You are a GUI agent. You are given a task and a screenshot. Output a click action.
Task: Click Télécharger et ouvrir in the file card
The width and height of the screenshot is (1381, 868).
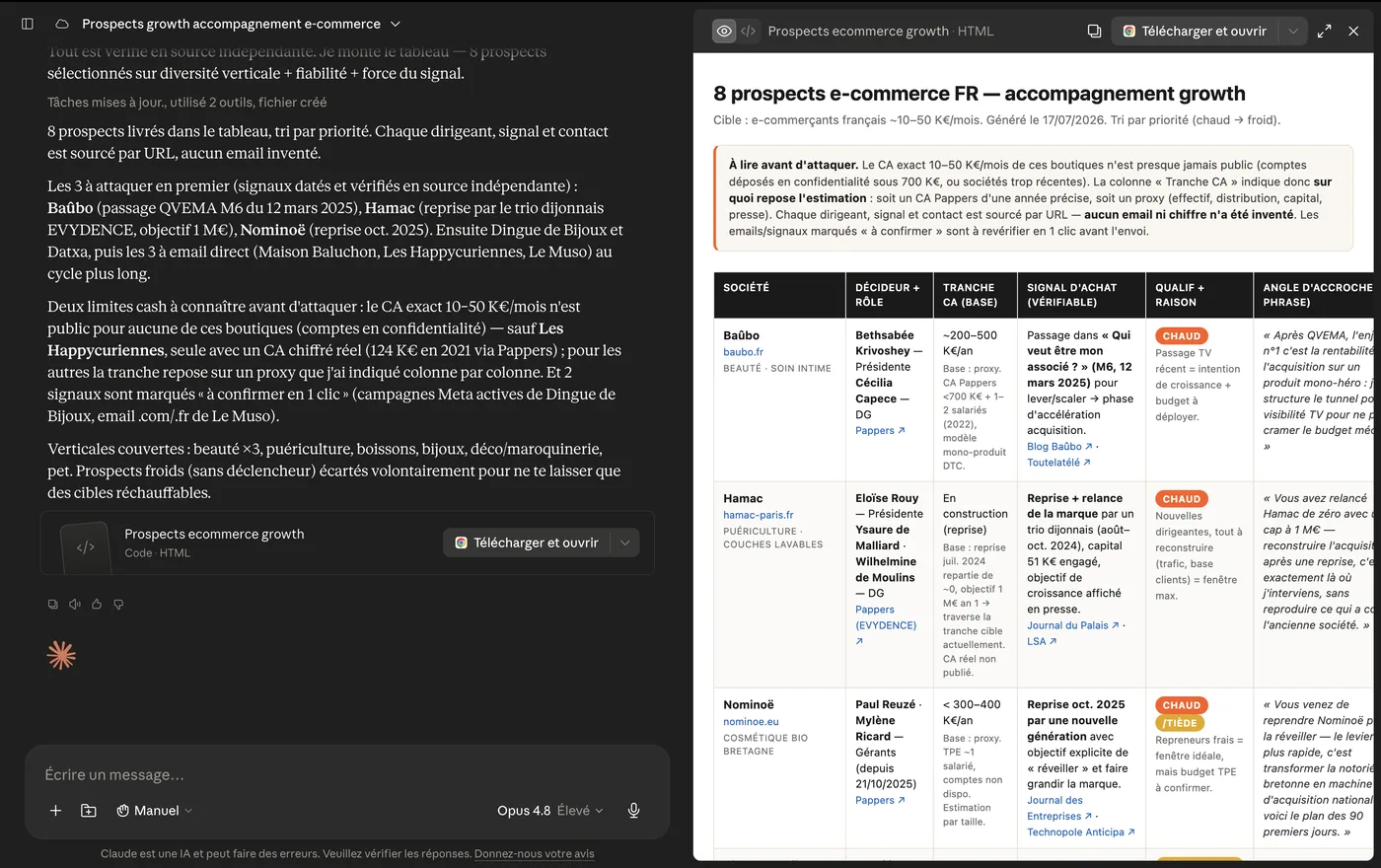point(527,542)
